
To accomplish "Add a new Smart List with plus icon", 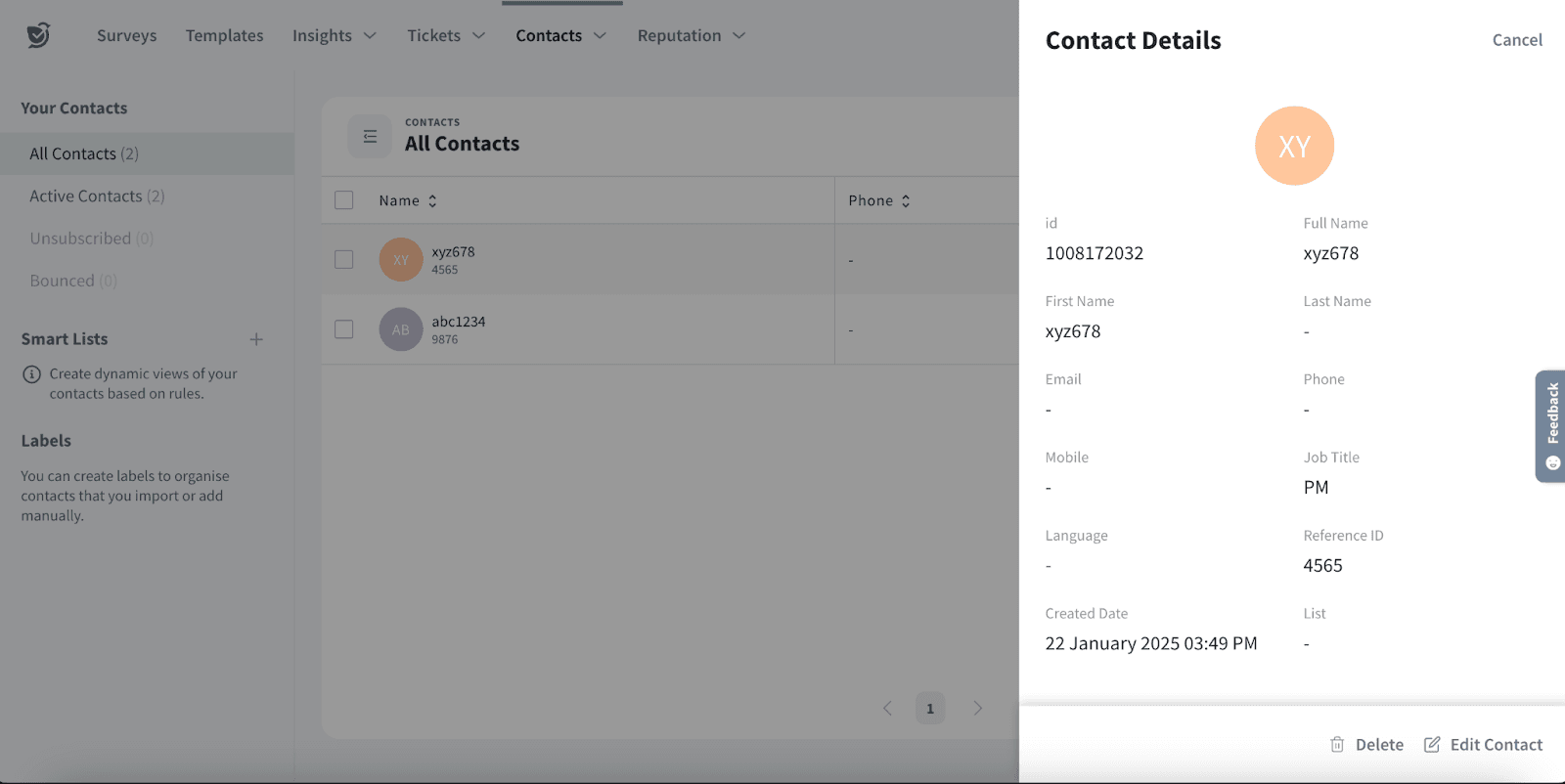I will tap(256, 339).
